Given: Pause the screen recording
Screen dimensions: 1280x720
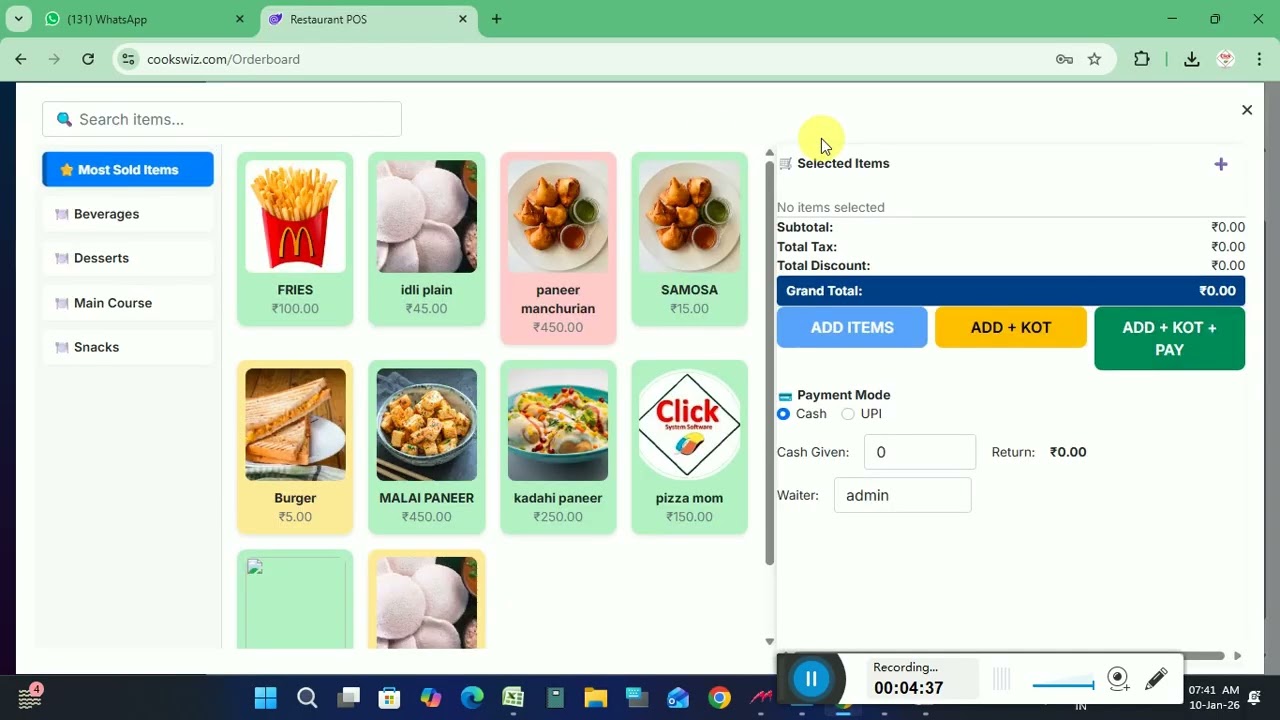Looking at the screenshot, I should pos(811,680).
